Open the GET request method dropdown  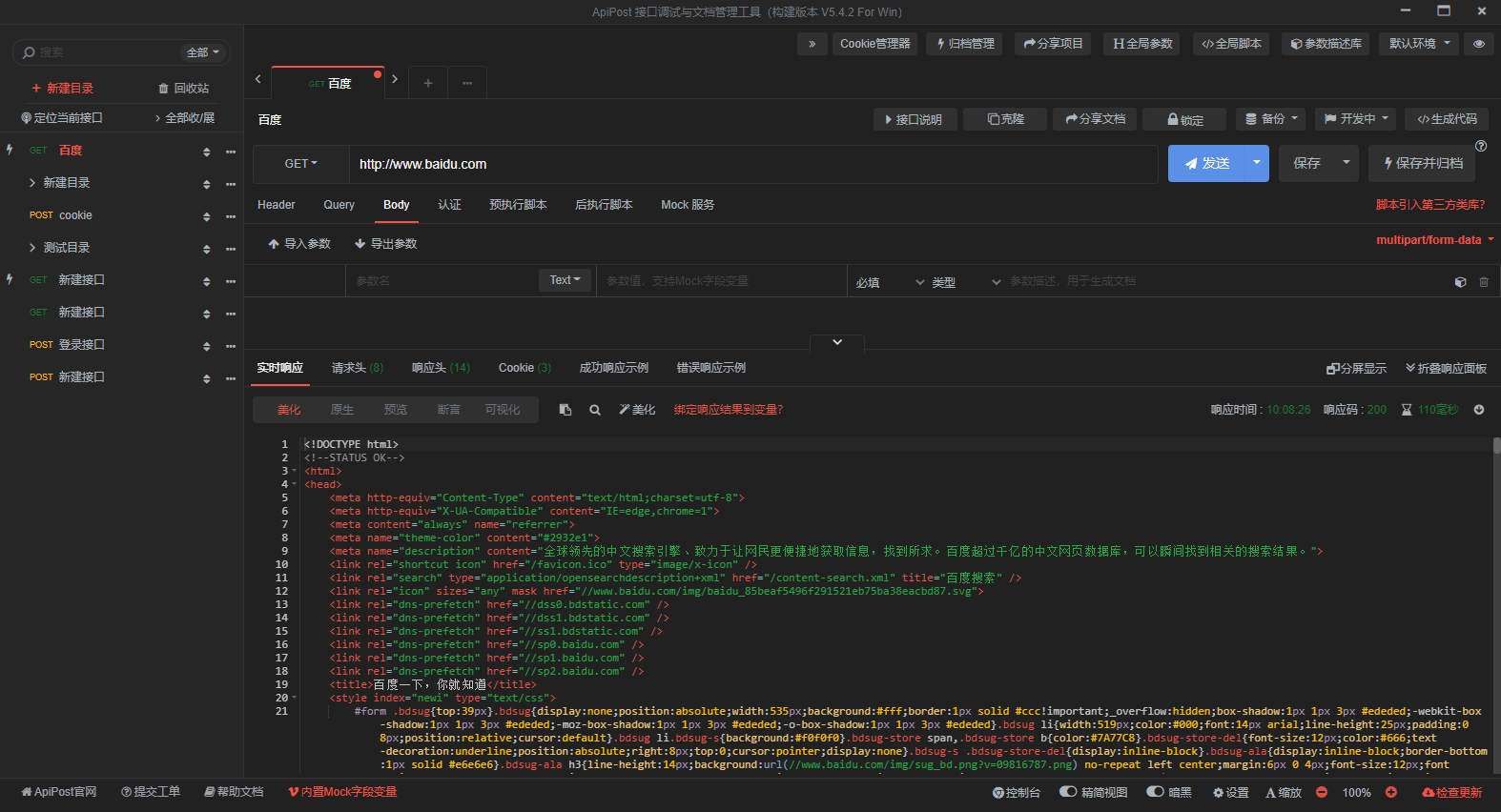[x=301, y=164]
